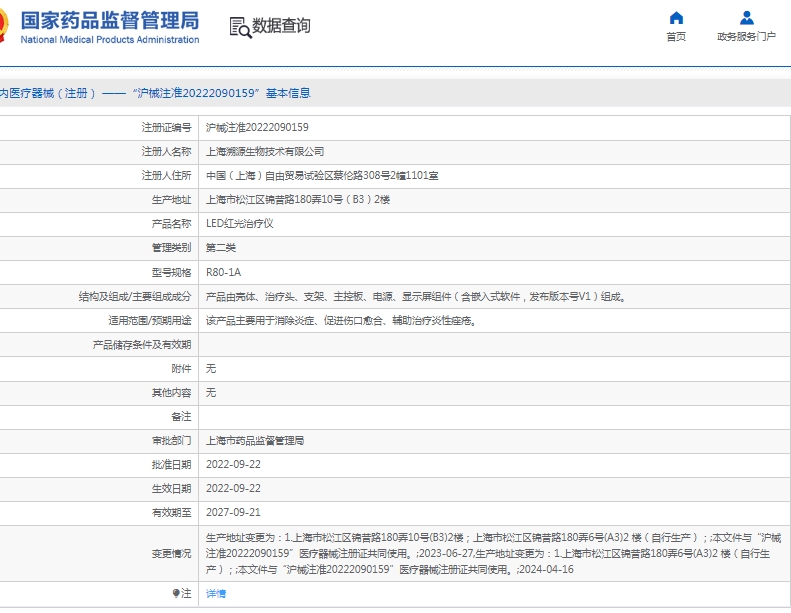Screen dimensions: 791x613
Task: Select the 其他内容 value 无
Action: point(211,393)
